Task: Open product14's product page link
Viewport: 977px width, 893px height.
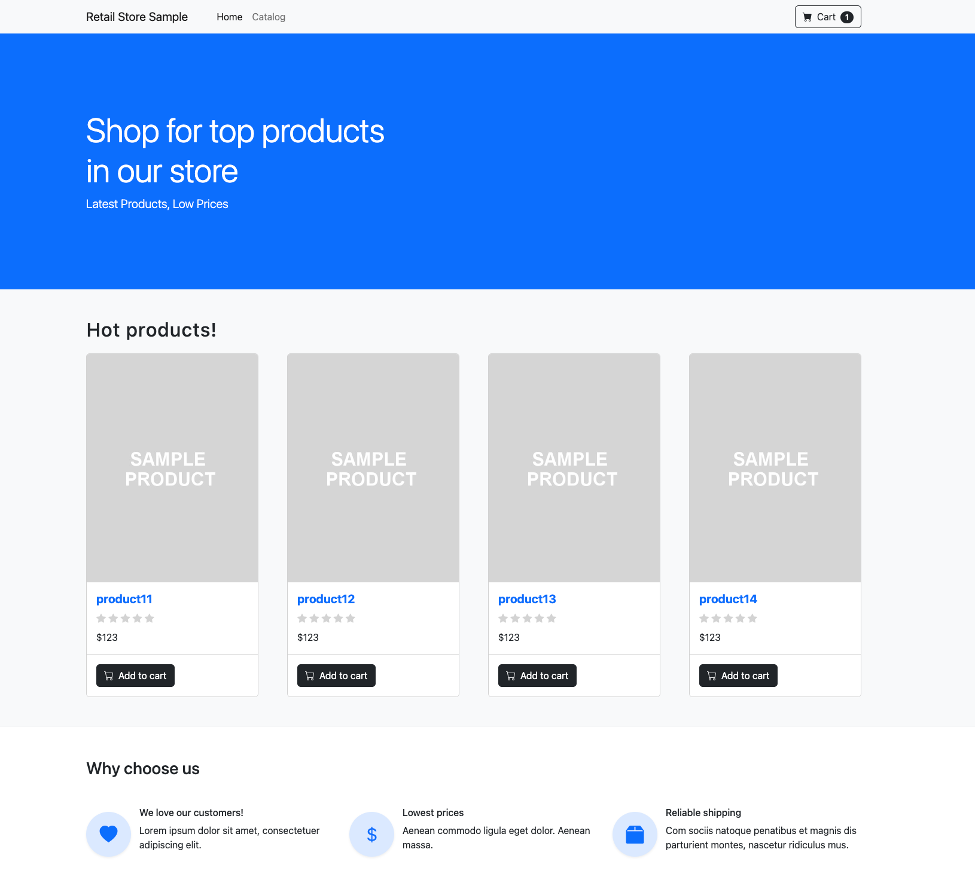Action: coord(727,598)
